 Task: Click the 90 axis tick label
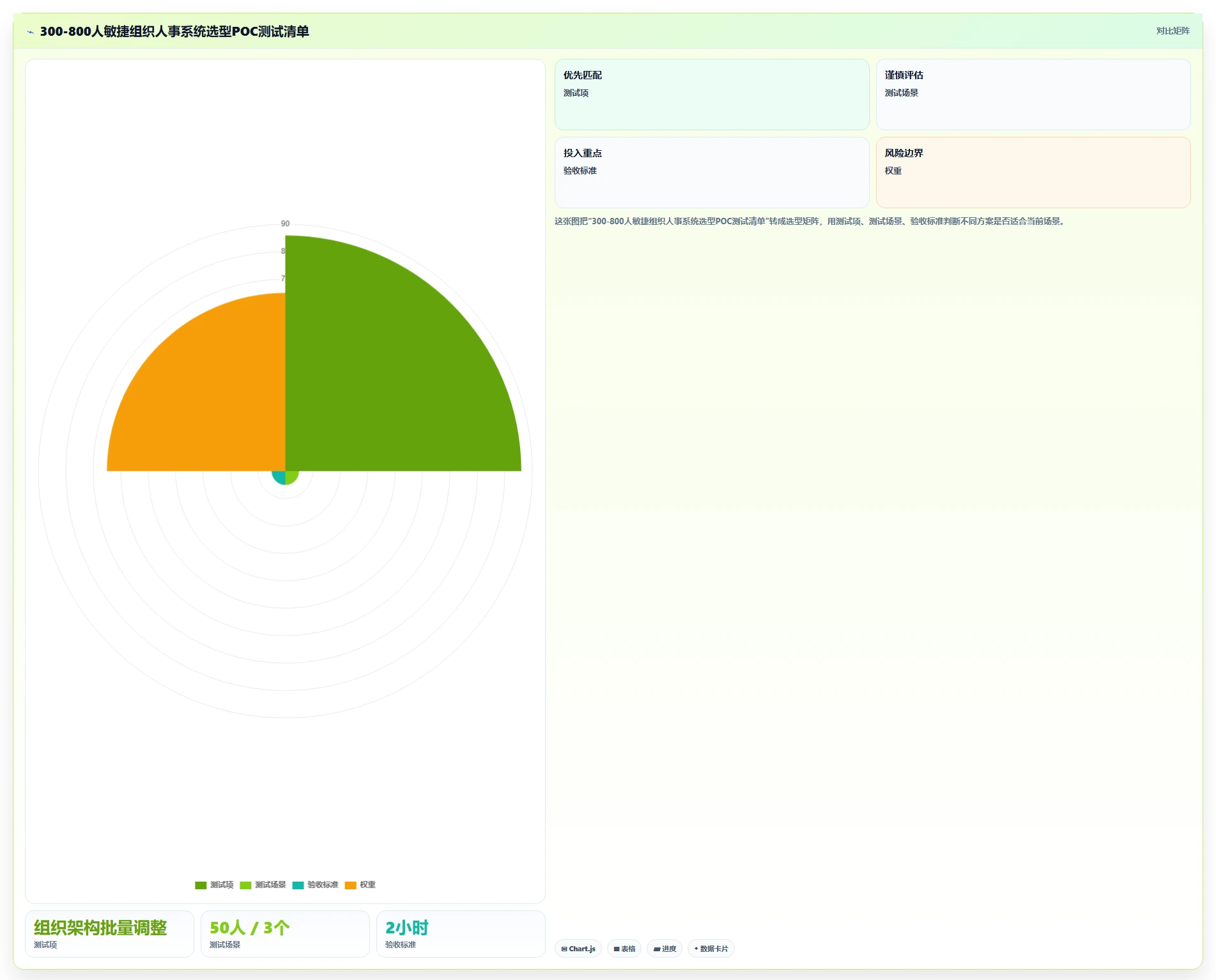(x=285, y=224)
